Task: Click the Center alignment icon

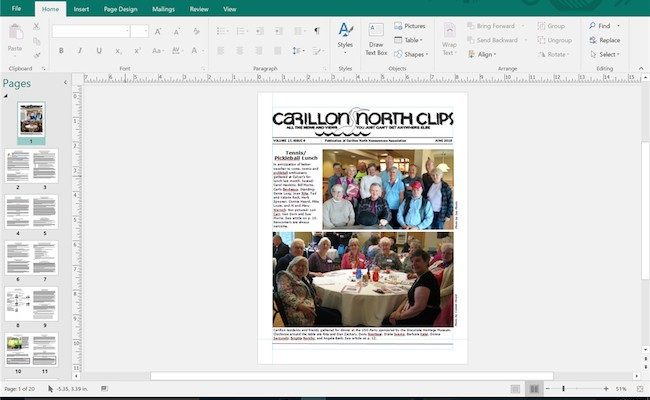Action: point(240,51)
